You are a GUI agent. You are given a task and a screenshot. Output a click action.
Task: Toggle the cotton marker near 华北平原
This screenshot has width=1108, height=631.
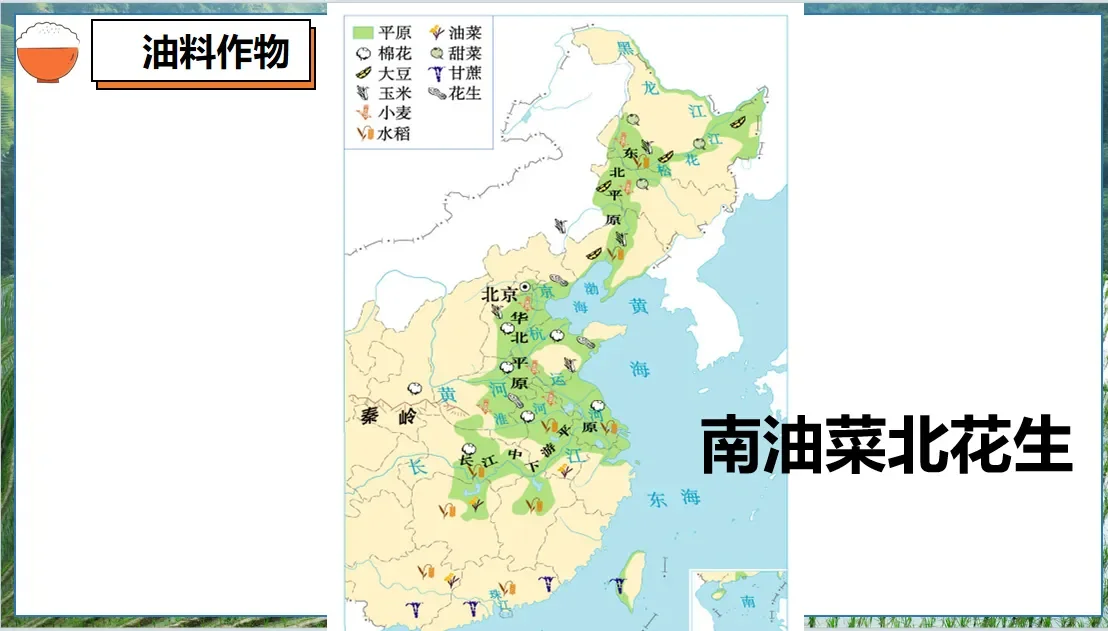pos(509,330)
